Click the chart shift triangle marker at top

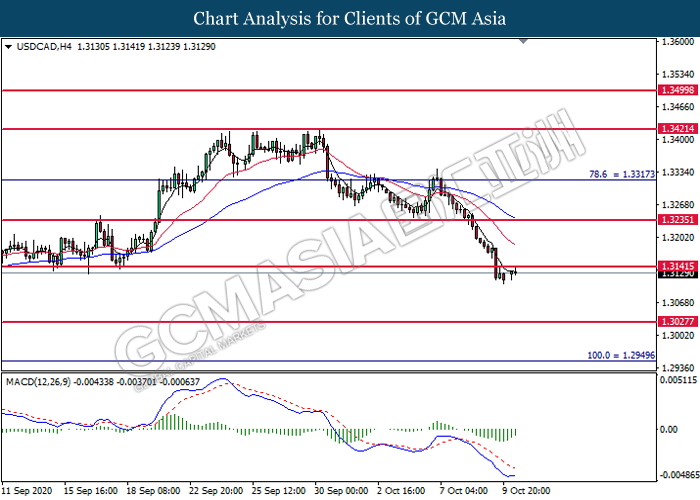524,42
